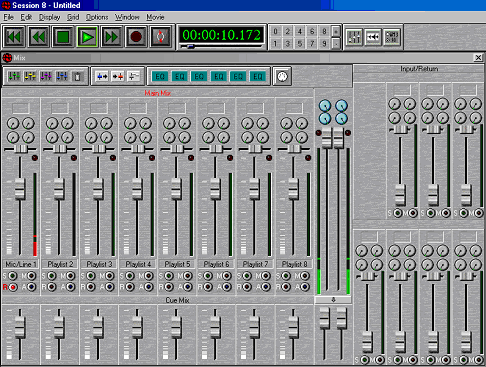486x367 pixels.
Task: Click the Playlist 3 pan slider
Action: [x=99, y=149]
